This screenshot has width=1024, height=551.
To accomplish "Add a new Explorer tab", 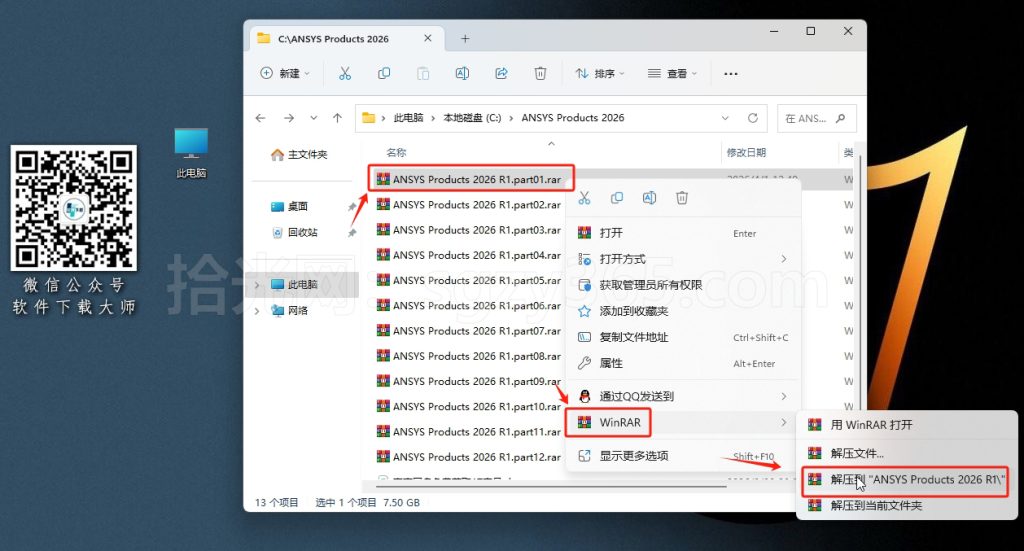I will (x=465, y=39).
